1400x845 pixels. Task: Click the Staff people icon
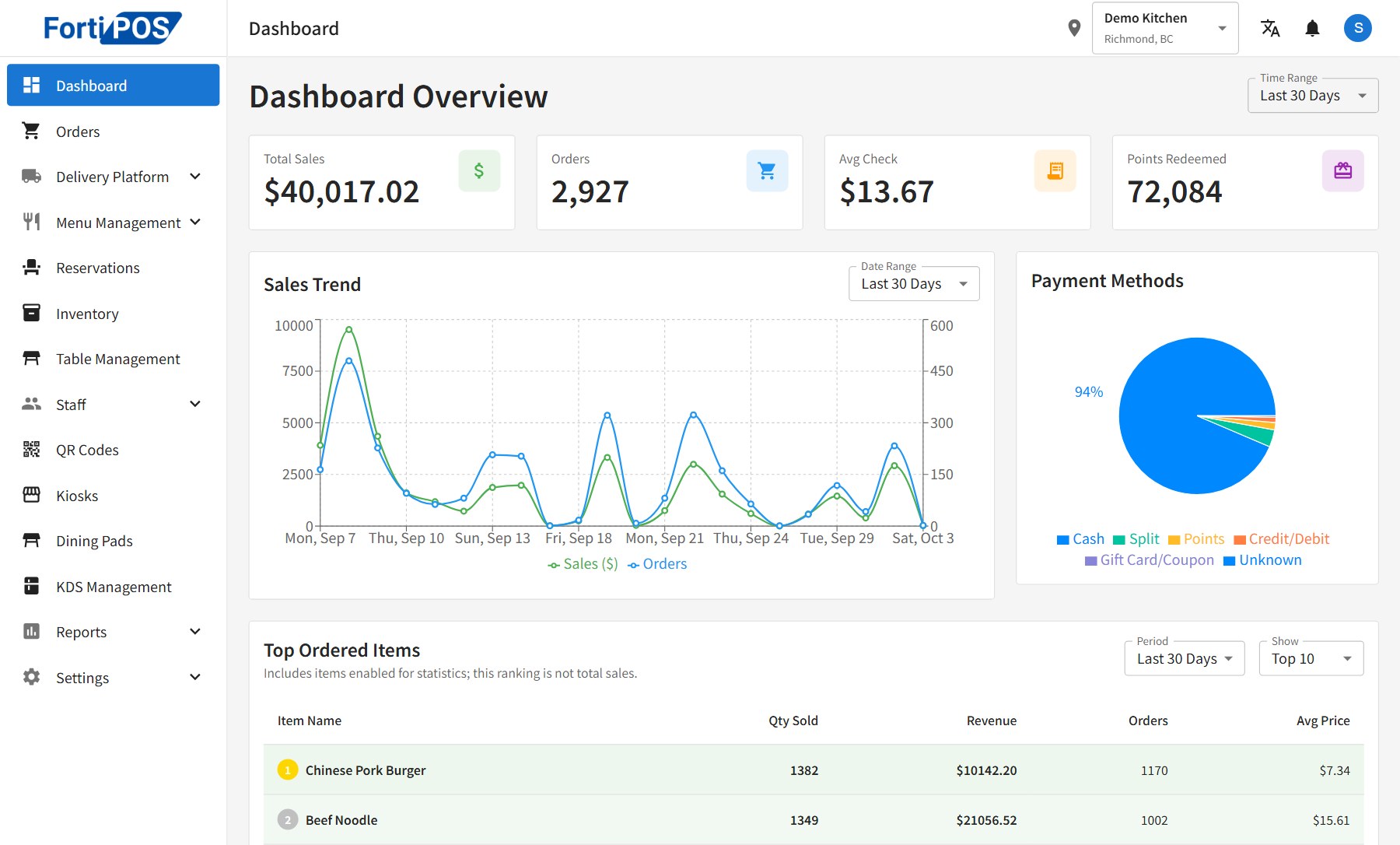[31, 404]
